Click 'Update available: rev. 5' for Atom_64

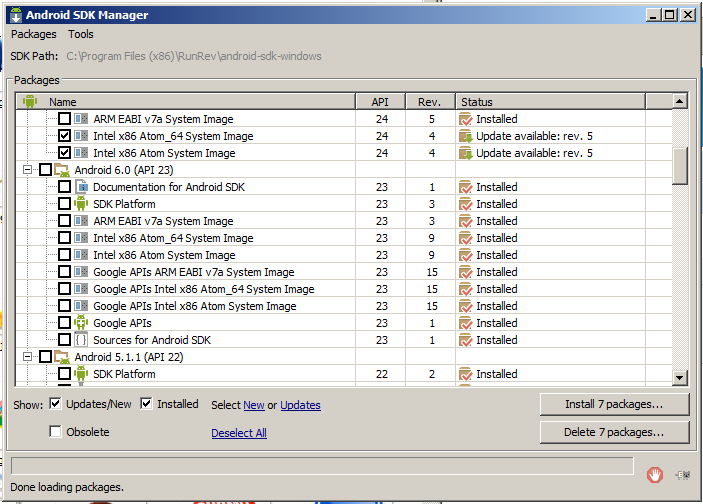coord(534,136)
